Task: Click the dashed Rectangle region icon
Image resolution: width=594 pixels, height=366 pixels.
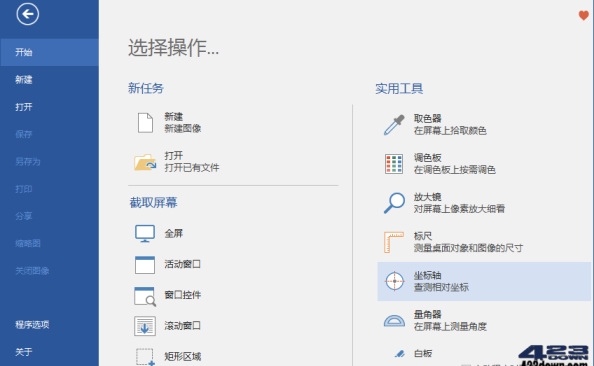Action: tap(145, 357)
